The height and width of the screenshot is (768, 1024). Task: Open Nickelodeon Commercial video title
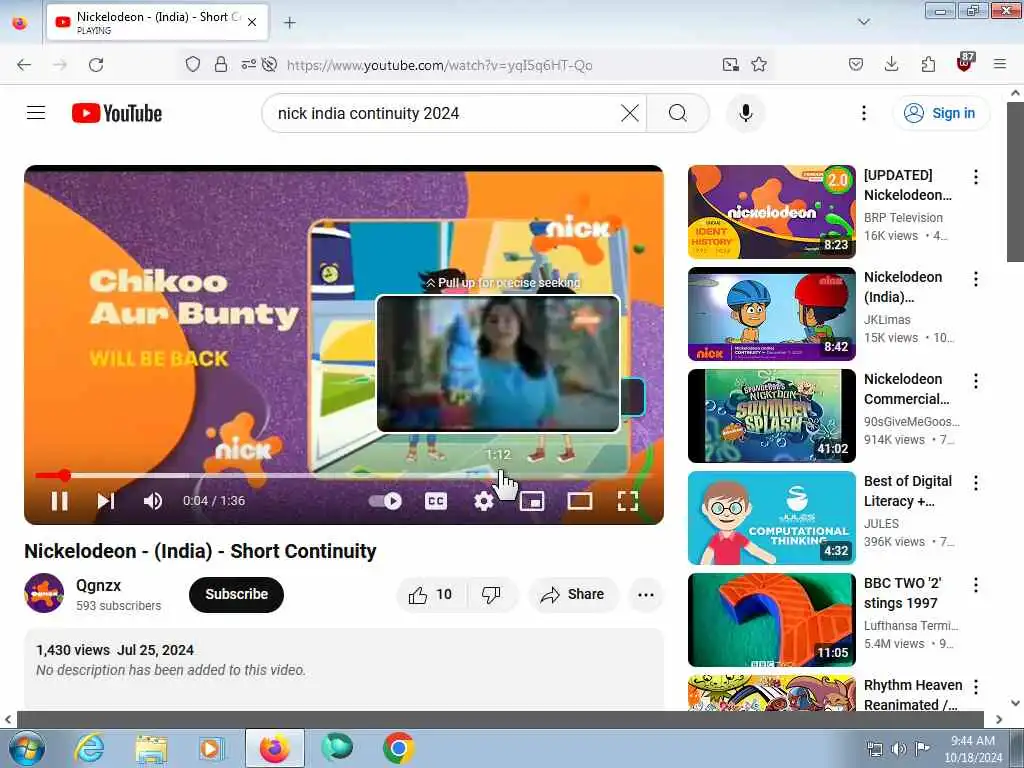click(906, 389)
